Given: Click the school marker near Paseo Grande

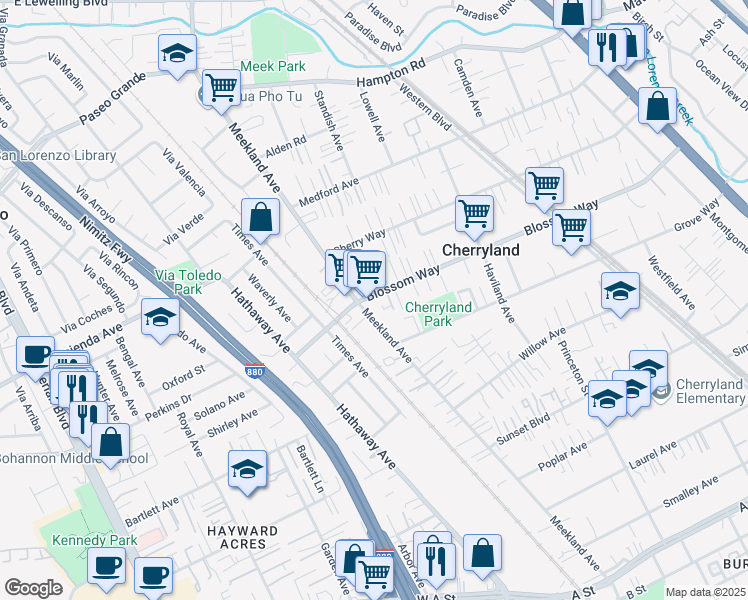Looking at the screenshot, I should coord(177,53).
